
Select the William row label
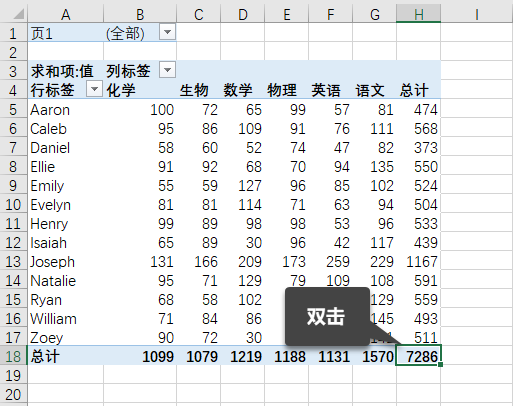coord(66,319)
